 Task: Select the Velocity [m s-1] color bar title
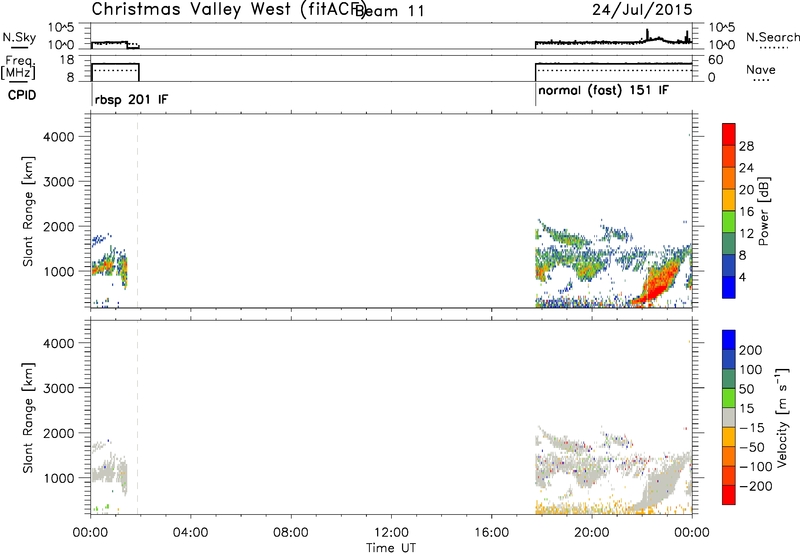pyautogui.click(x=782, y=417)
